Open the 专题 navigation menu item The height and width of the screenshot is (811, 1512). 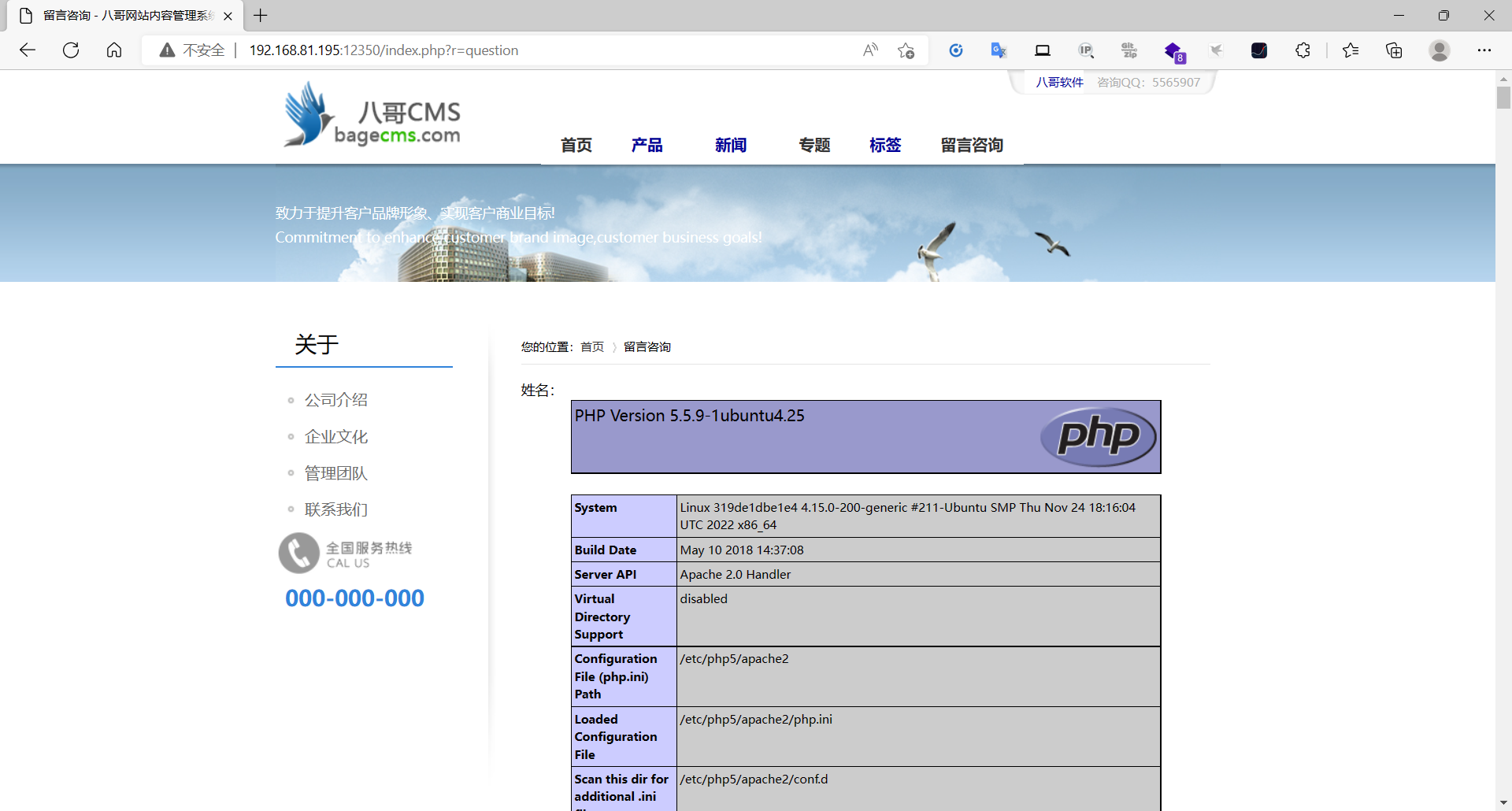pos(814,145)
